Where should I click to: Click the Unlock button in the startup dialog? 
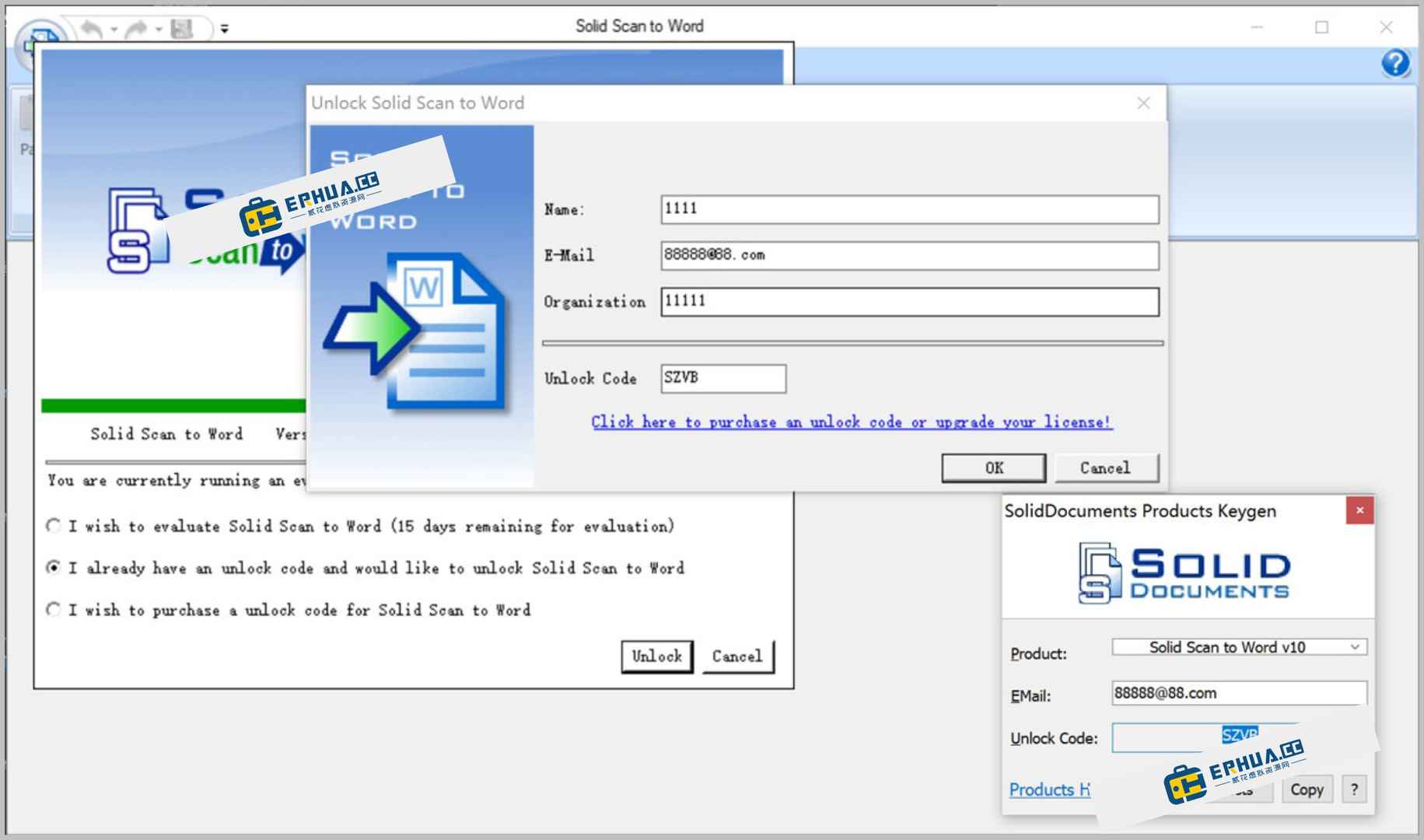[657, 656]
